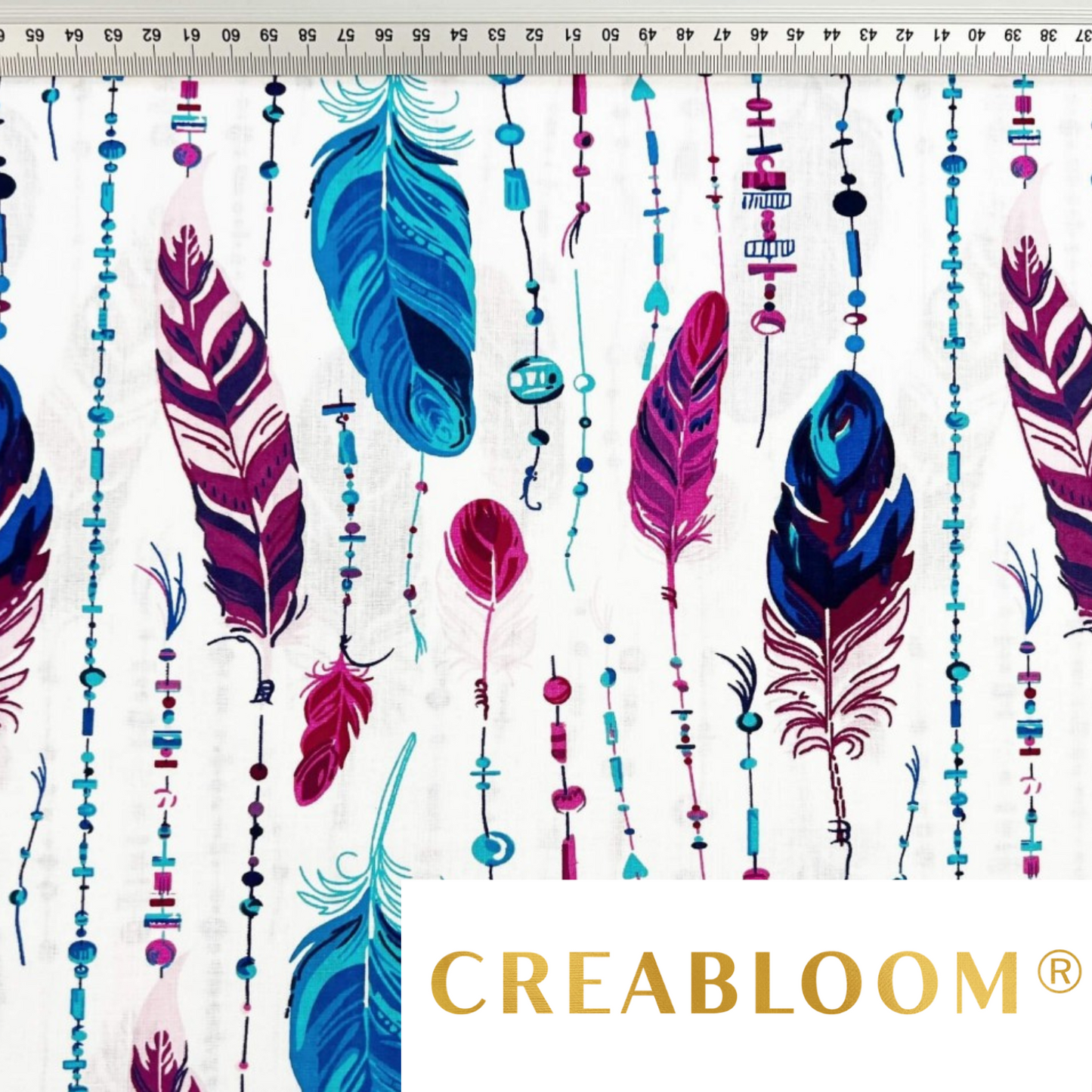Click the large turquoise patterned round bead

[535, 379]
